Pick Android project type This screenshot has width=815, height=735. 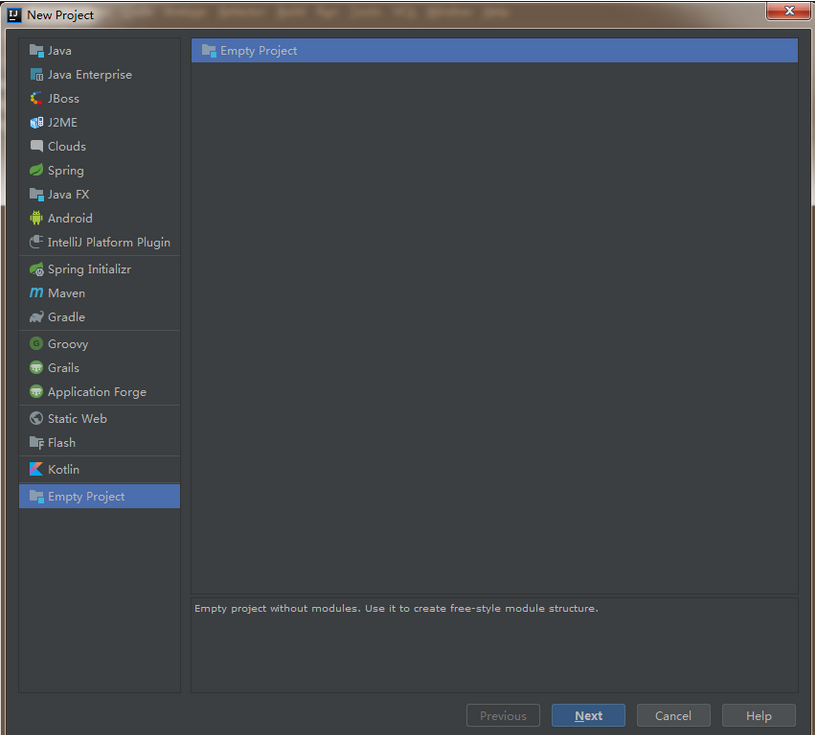pyautogui.click(x=99, y=218)
